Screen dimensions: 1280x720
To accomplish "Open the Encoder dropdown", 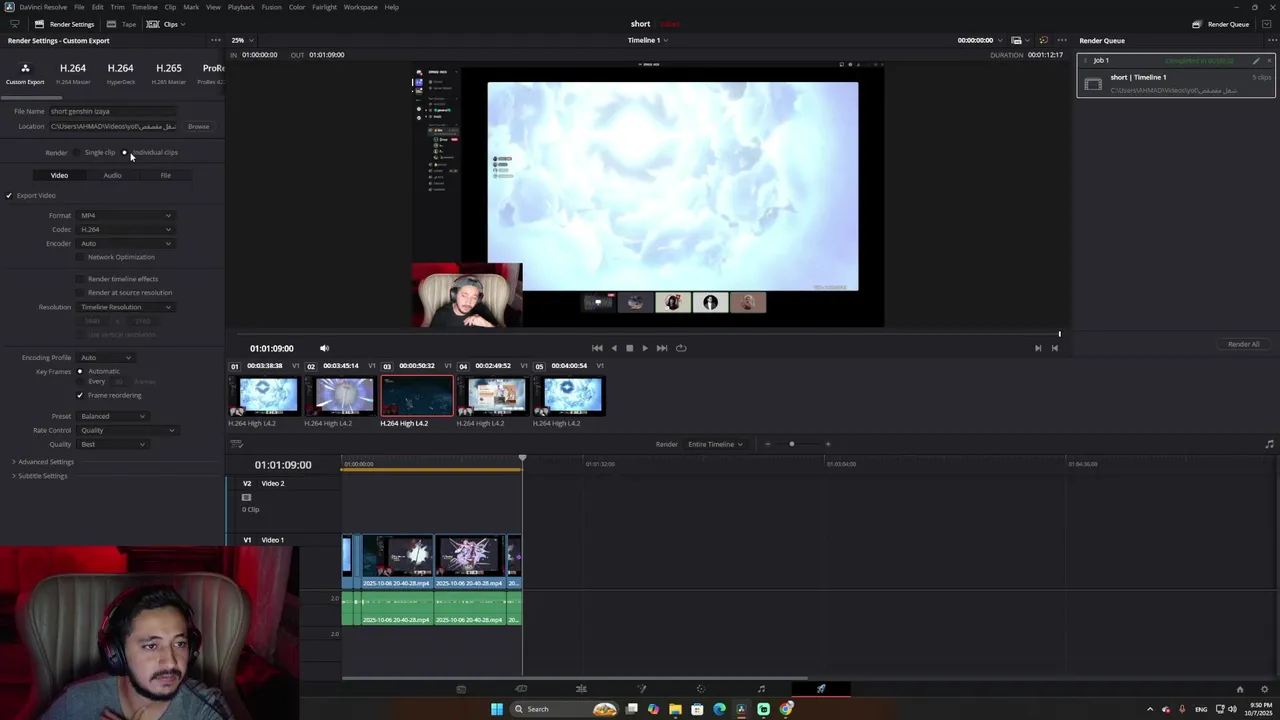I will [x=125, y=243].
